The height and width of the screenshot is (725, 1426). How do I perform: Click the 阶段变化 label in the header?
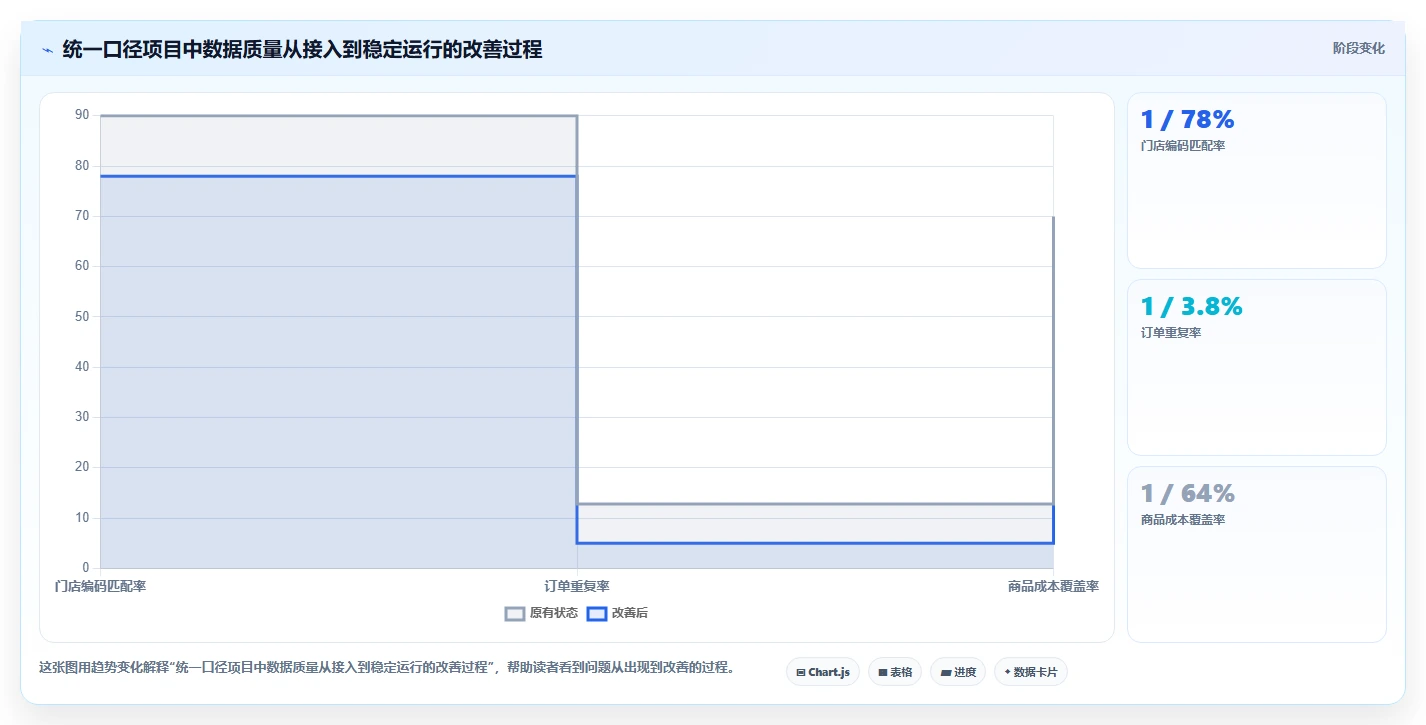pyautogui.click(x=1359, y=48)
